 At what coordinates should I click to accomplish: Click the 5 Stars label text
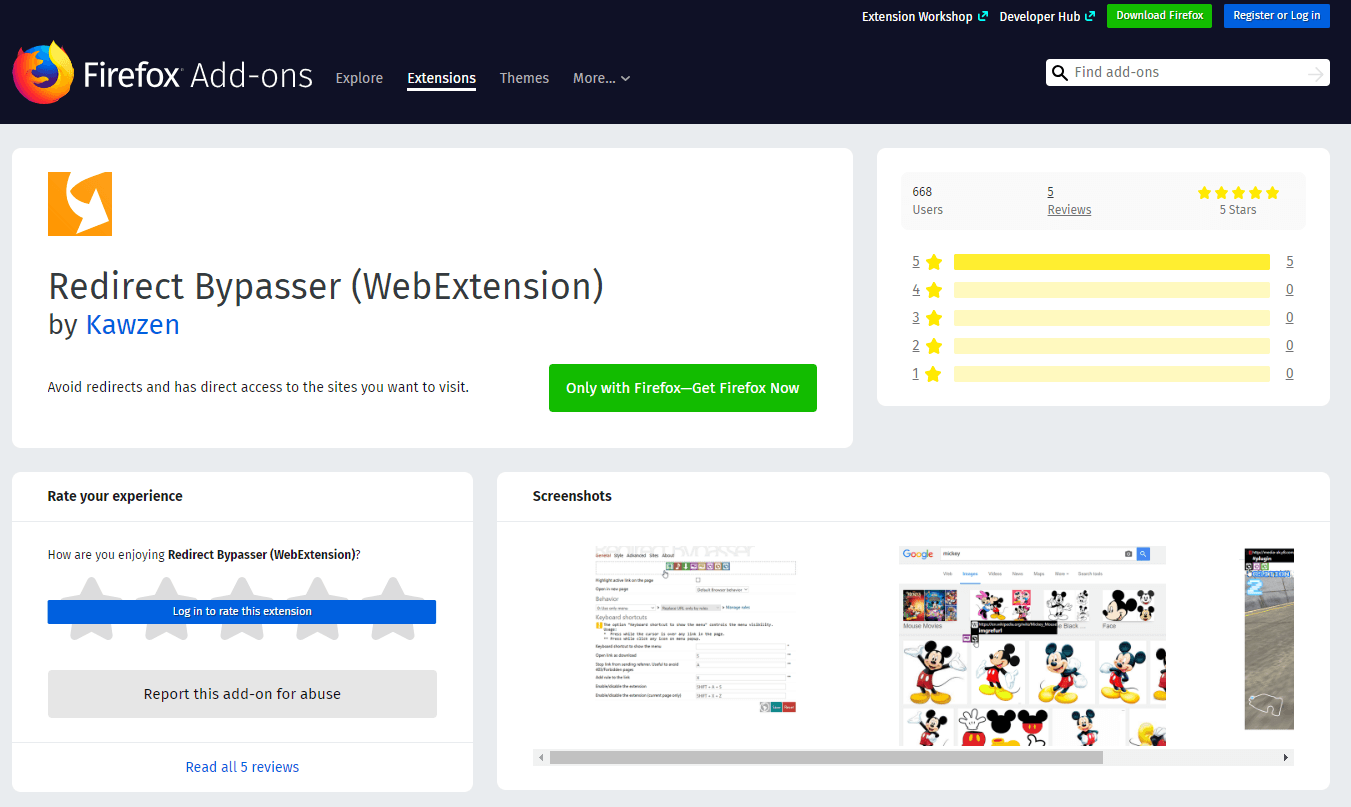point(1238,210)
